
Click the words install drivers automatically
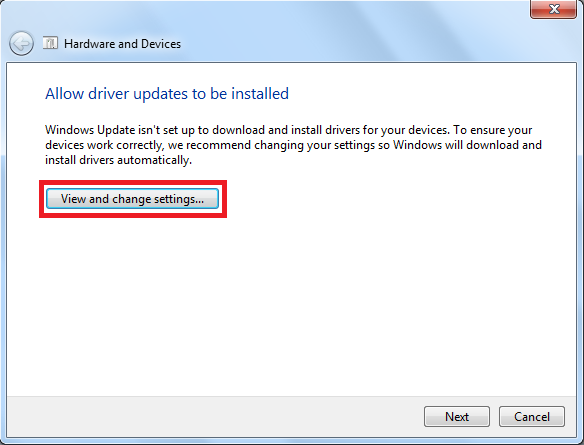118,160
